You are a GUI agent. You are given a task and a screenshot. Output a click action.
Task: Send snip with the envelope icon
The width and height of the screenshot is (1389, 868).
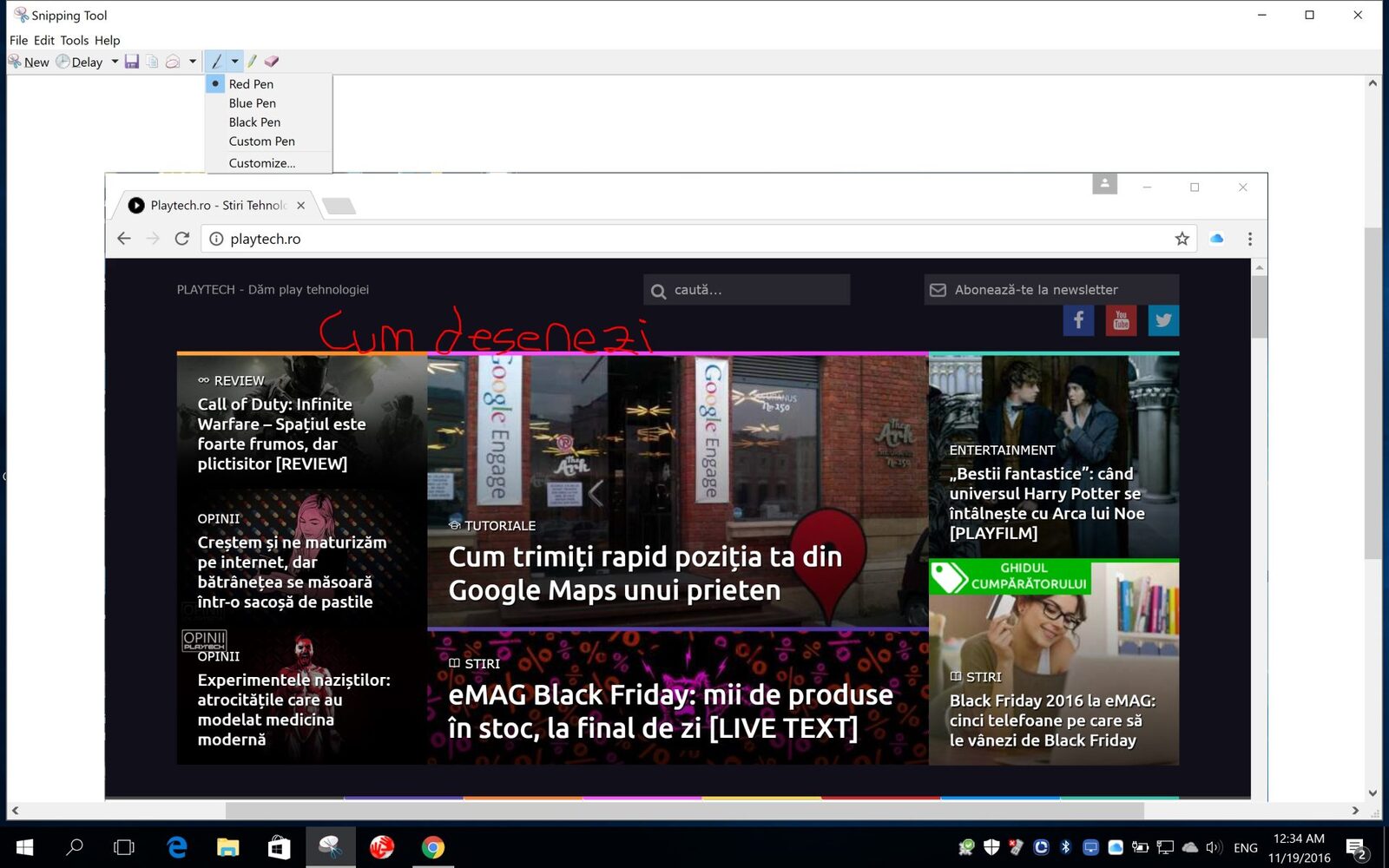click(x=173, y=62)
